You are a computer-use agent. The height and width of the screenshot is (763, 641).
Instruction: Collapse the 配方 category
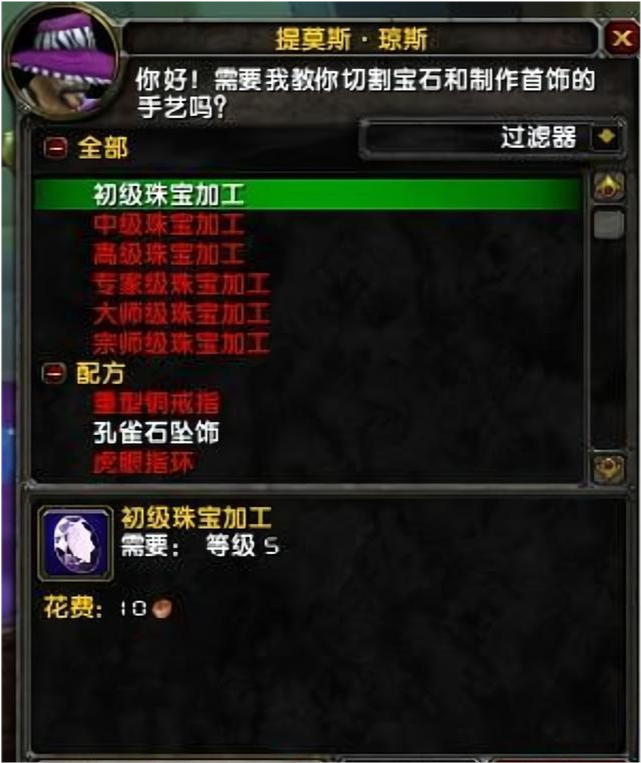point(54,373)
